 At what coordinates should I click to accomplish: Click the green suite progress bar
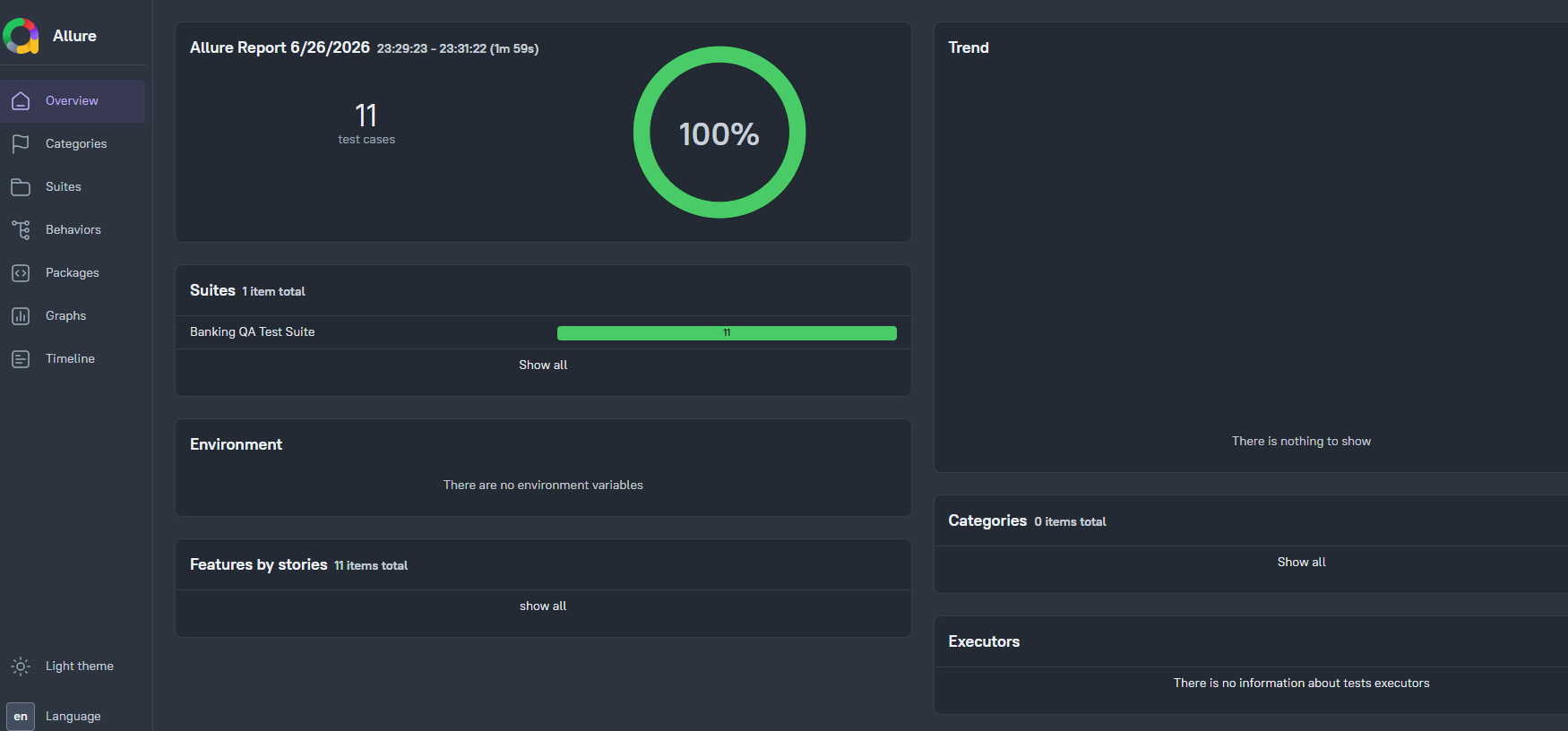click(x=727, y=333)
